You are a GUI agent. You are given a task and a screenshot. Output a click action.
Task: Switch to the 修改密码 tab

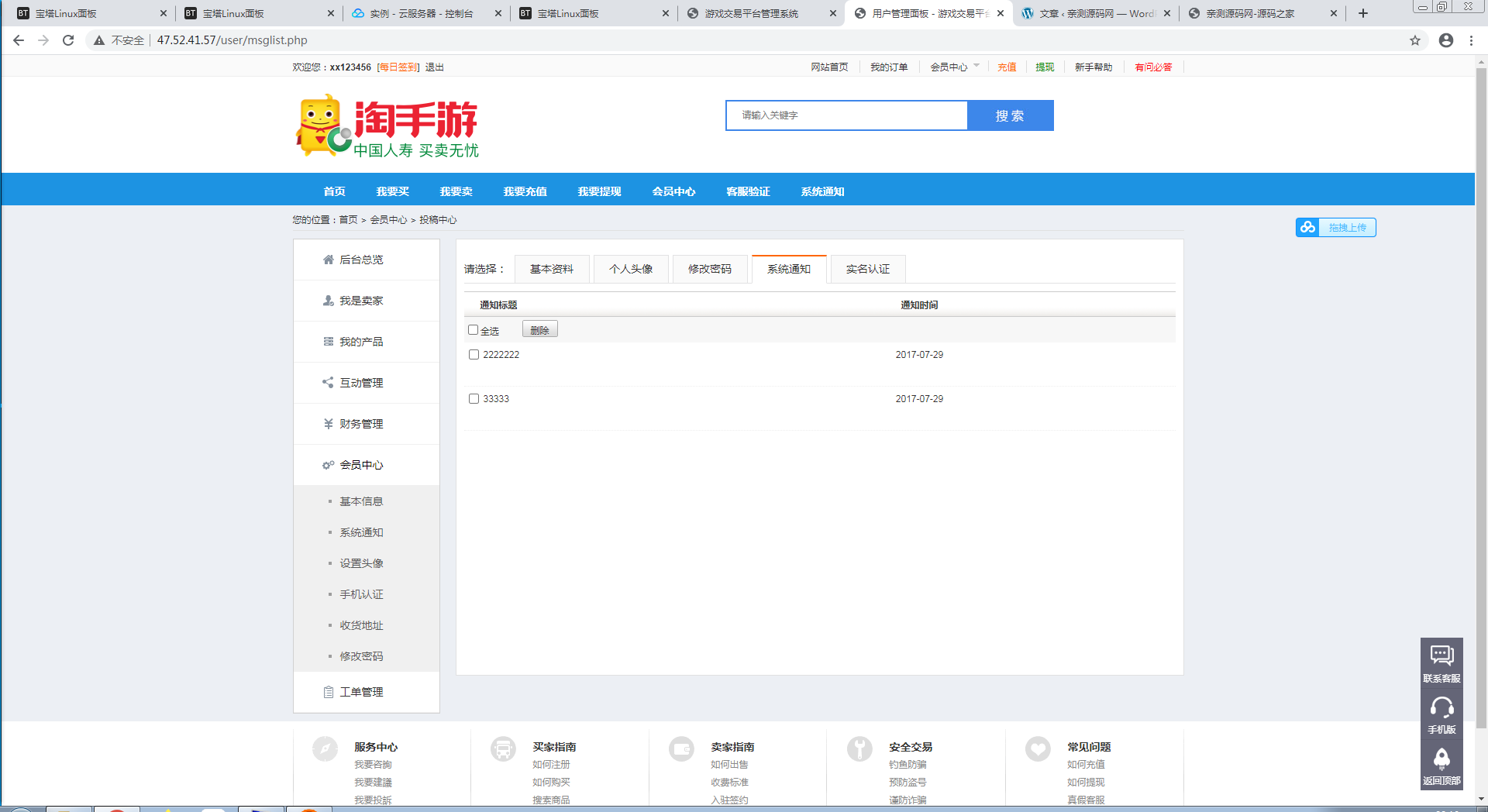point(710,269)
